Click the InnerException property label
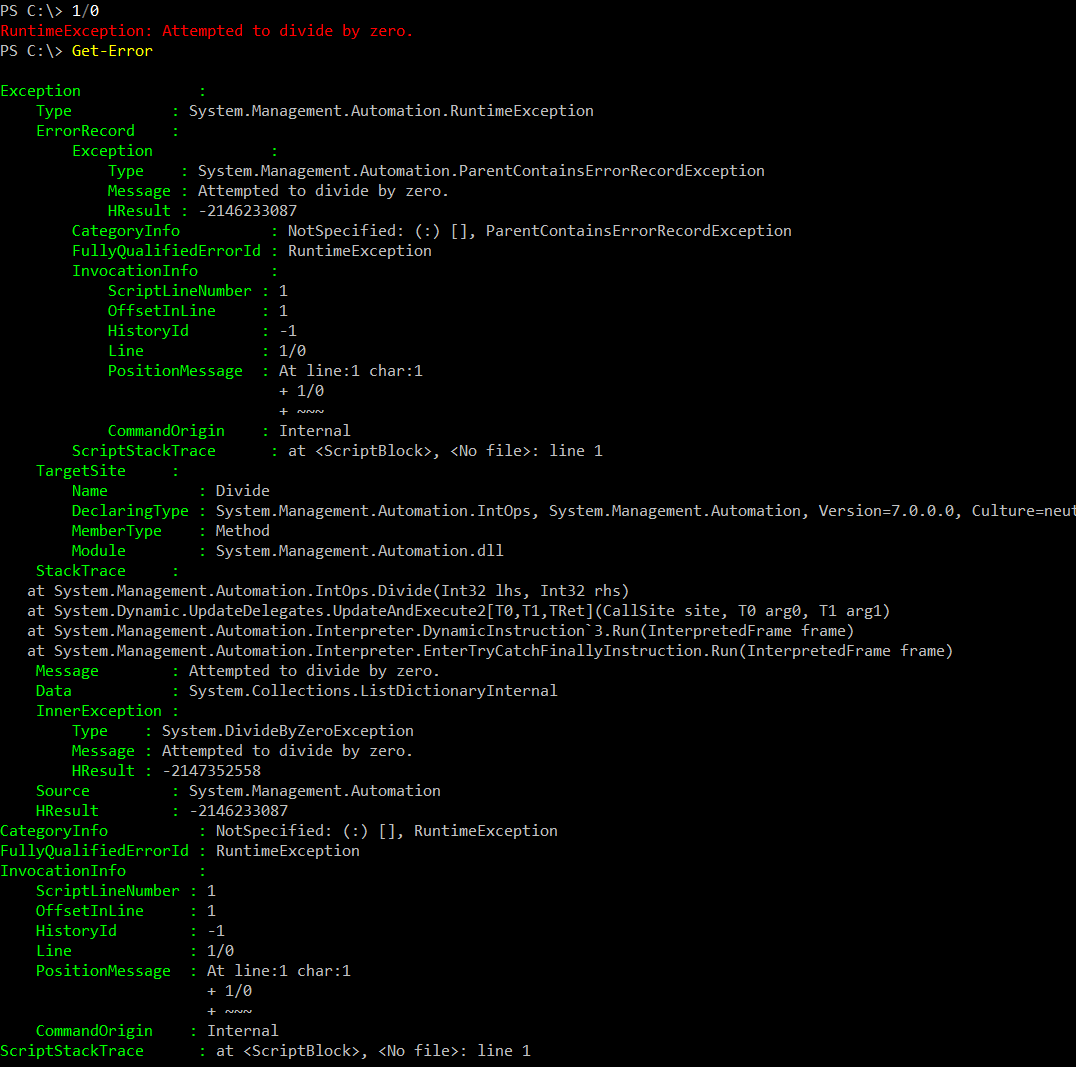The width and height of the screenshot is (1076, 1067). pyautogui.click(x=99, y=710)
